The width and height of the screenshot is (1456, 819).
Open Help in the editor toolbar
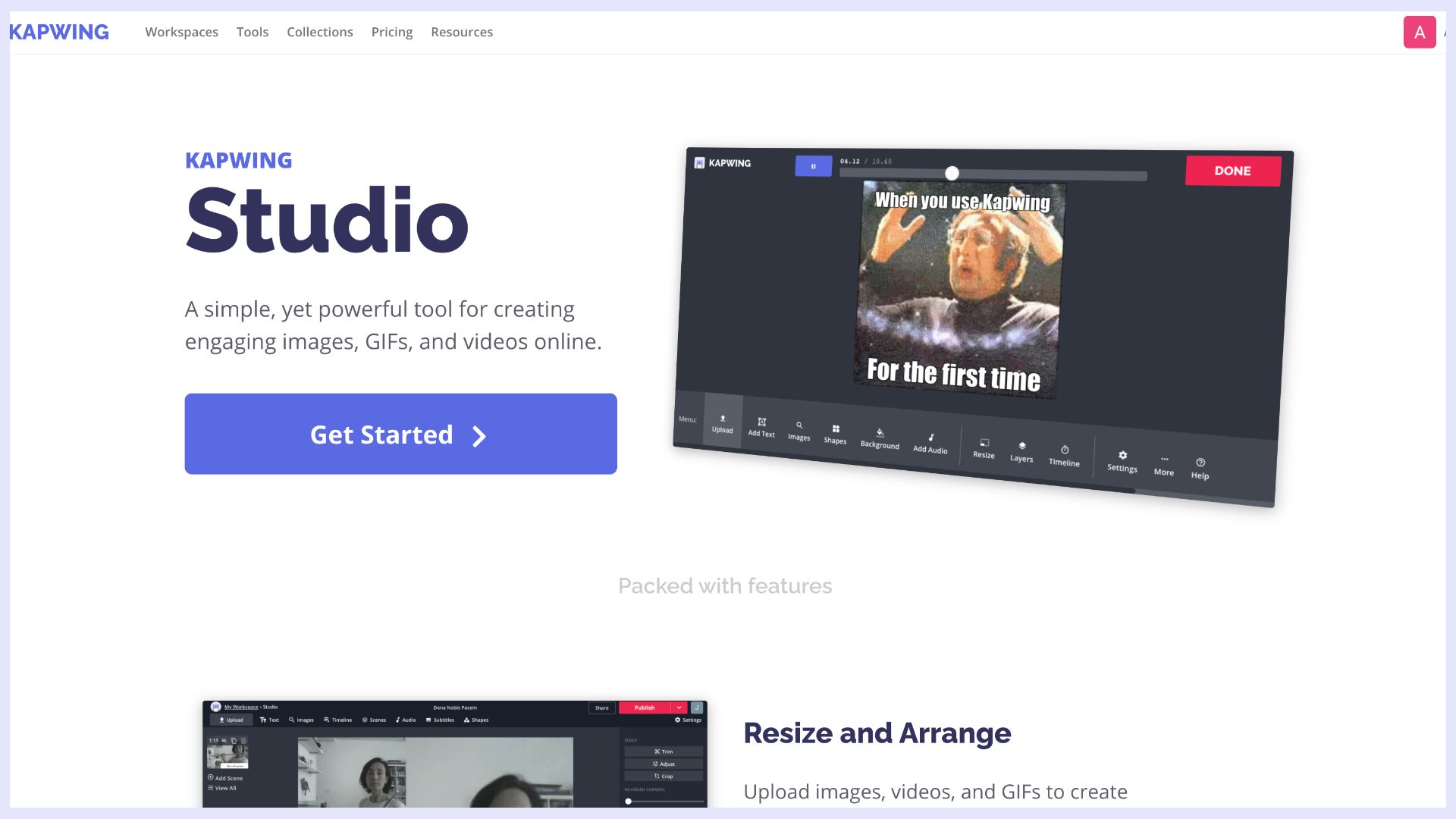1200,468
